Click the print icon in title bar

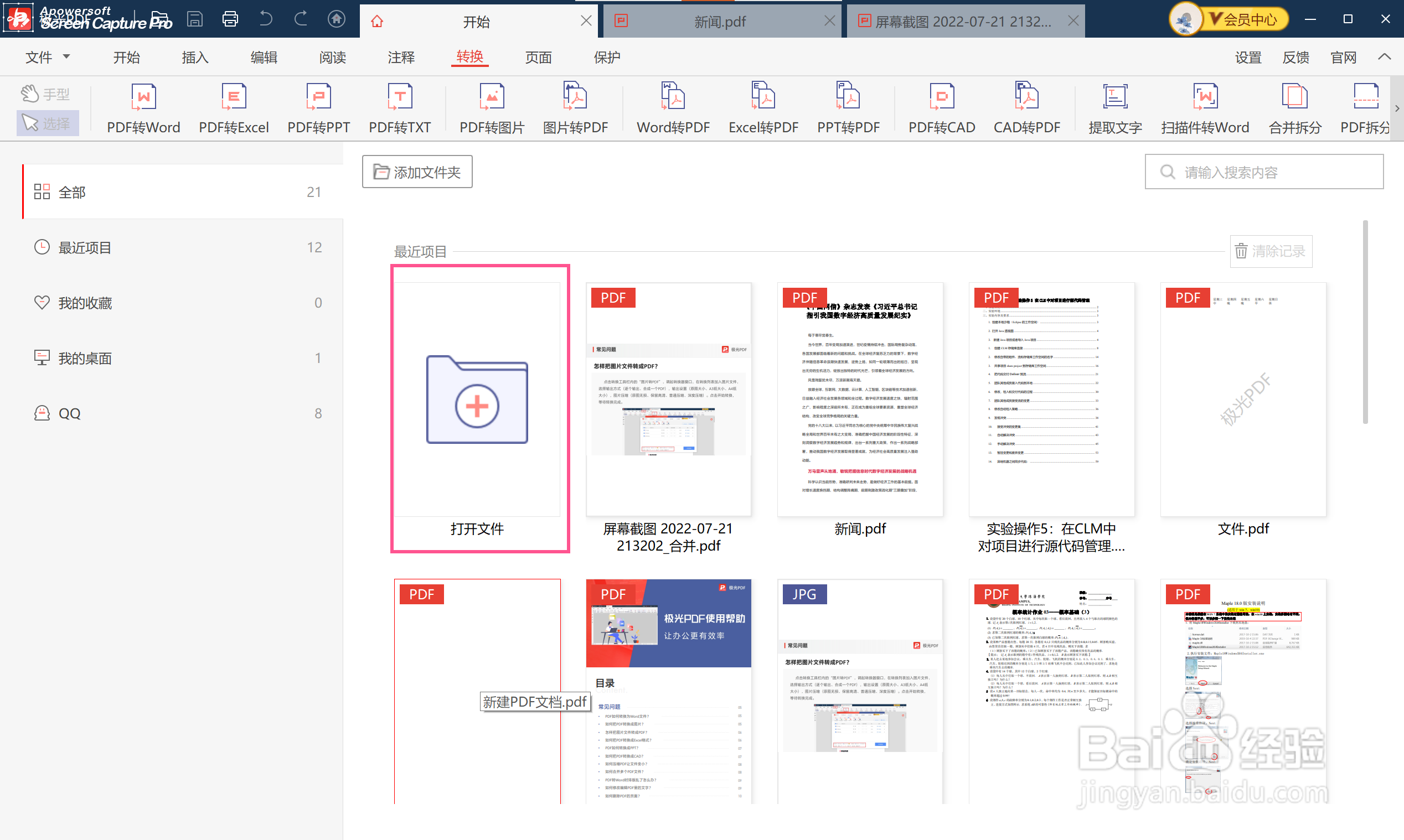tap(230, 19)
